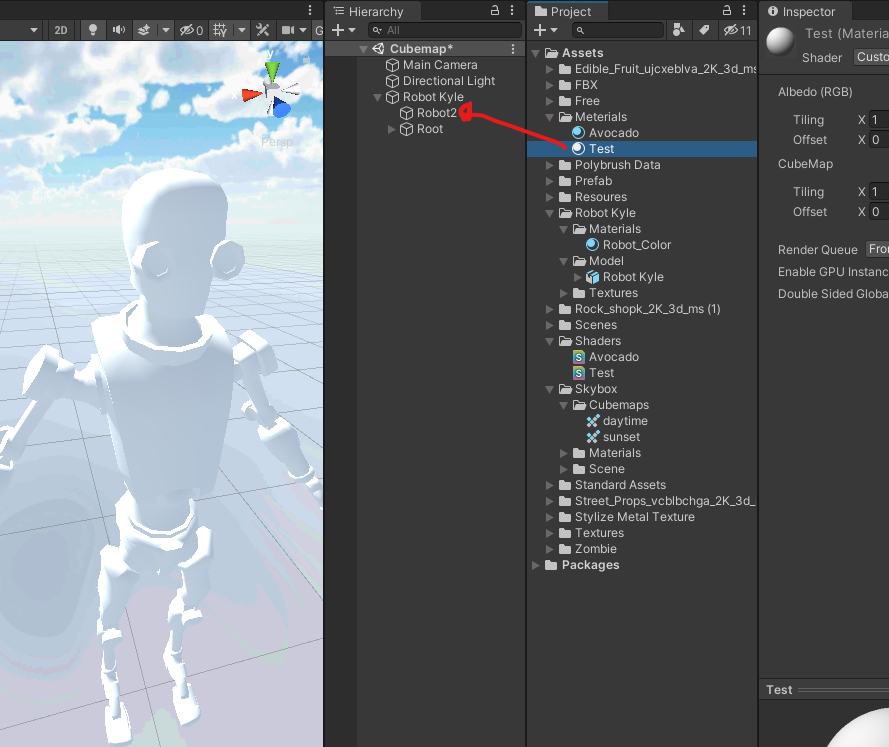Click the orientation gizmo's green Y axis cone
The height and width of the screenshot is (747, 889).
(272, 71)
